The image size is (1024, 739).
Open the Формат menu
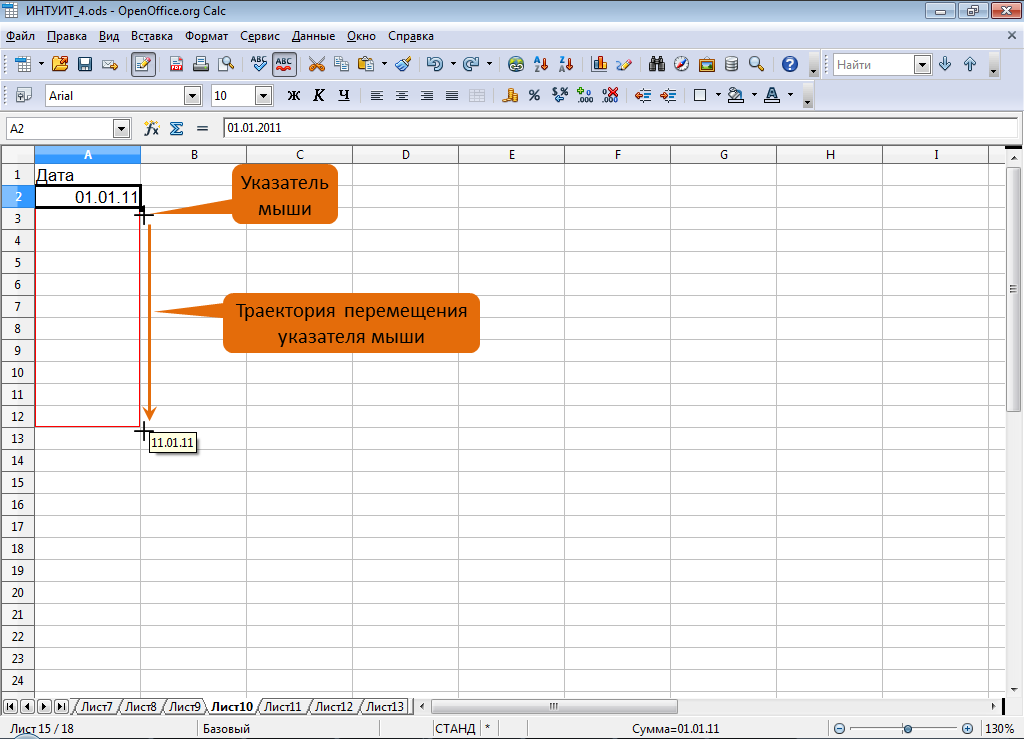coord(206,36)
